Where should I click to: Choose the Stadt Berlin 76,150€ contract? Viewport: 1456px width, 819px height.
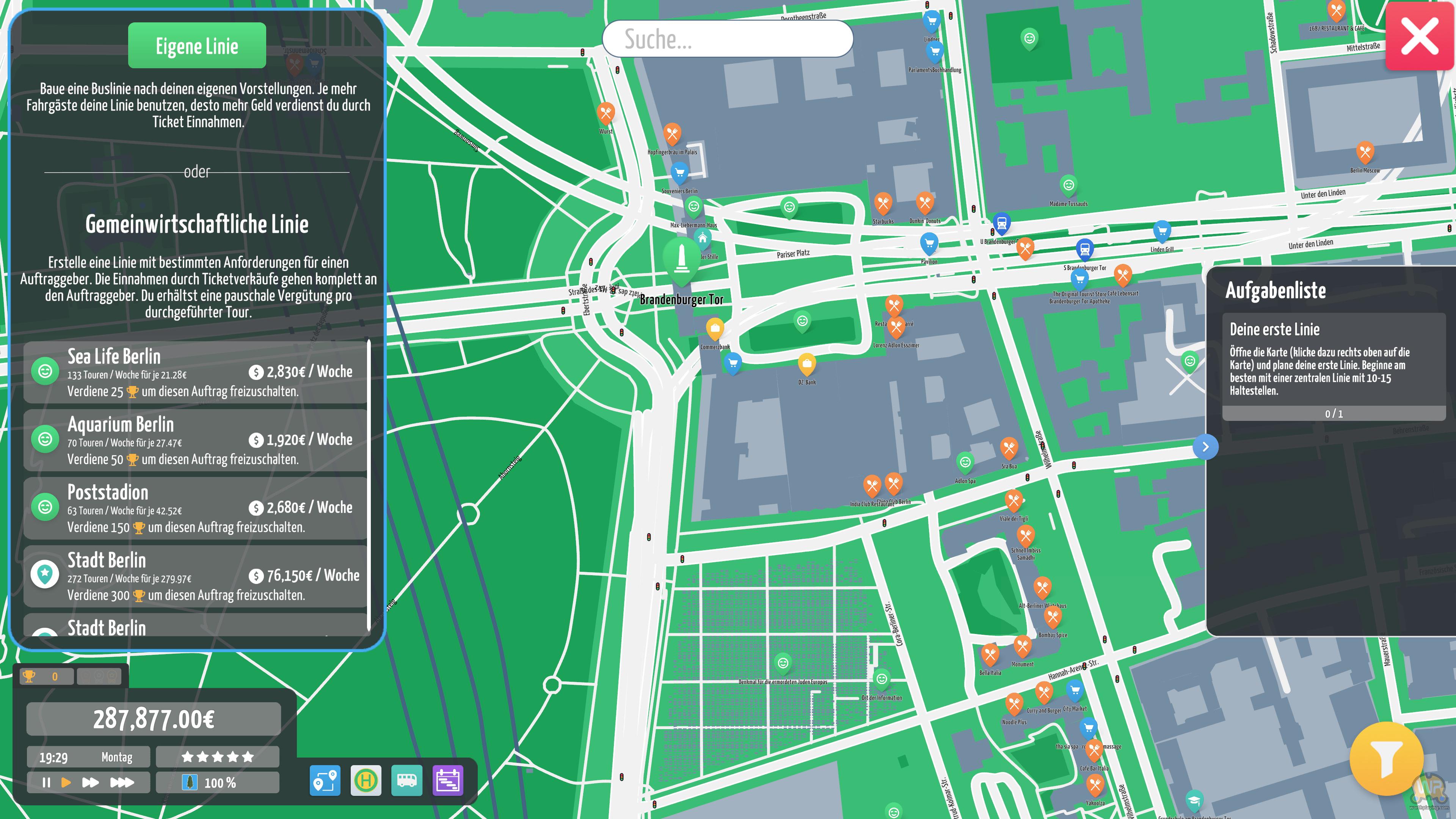click(195, 576)
